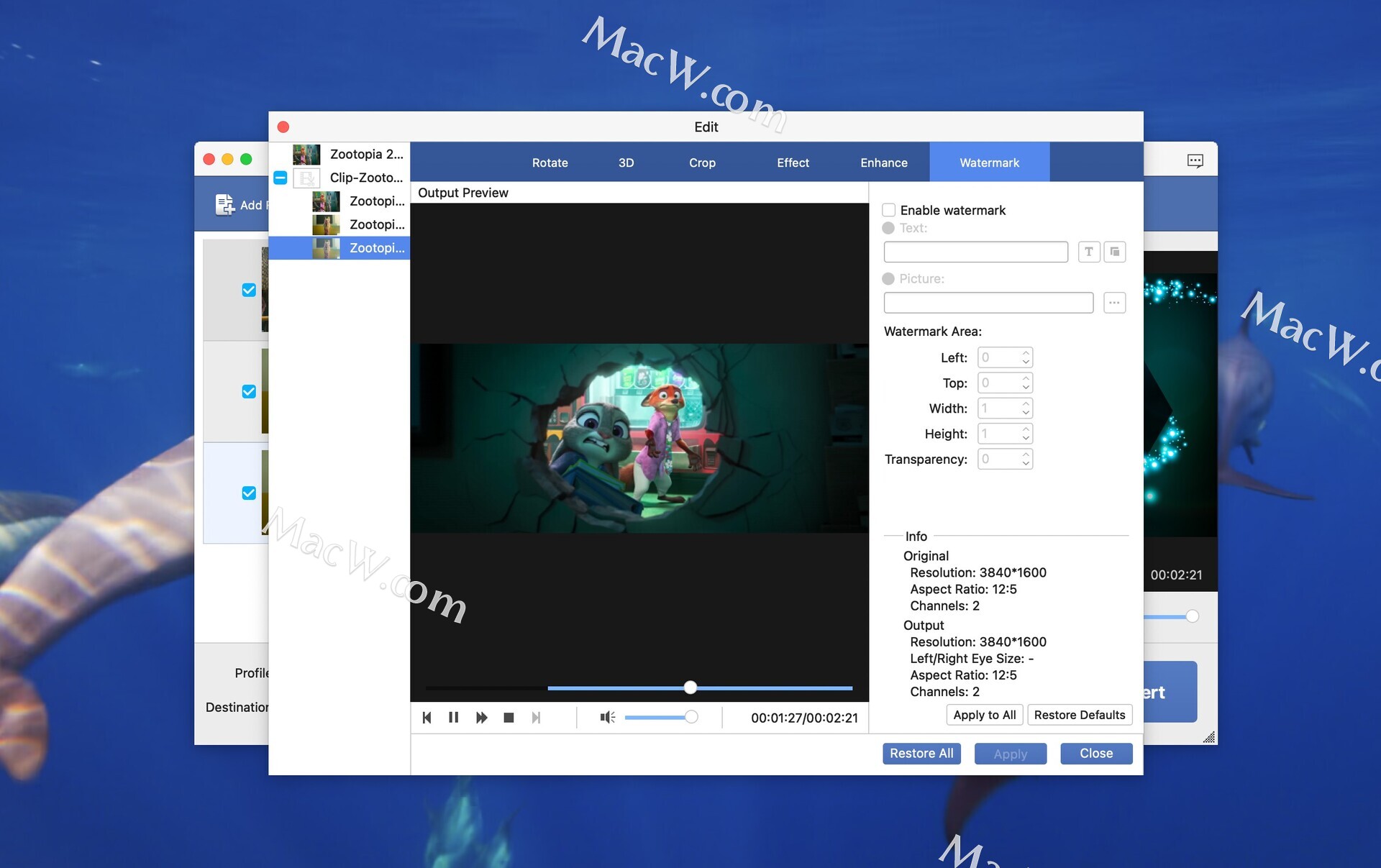1381x868 pixels.
Task: Collapse the Clip-Zooto tree item checkbox
Action: 281,178
